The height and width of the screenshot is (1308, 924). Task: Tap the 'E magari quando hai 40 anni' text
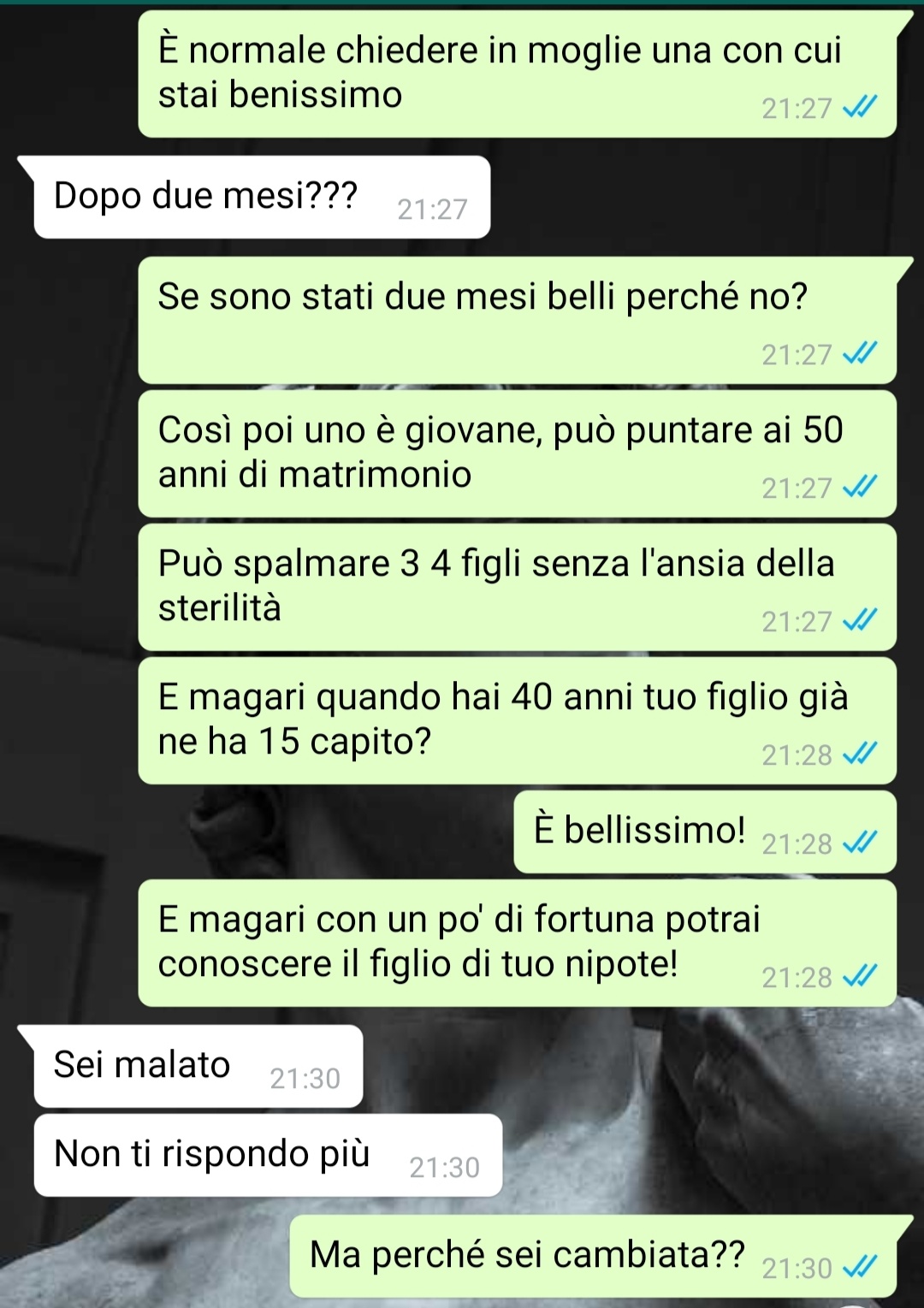point(503,719)
